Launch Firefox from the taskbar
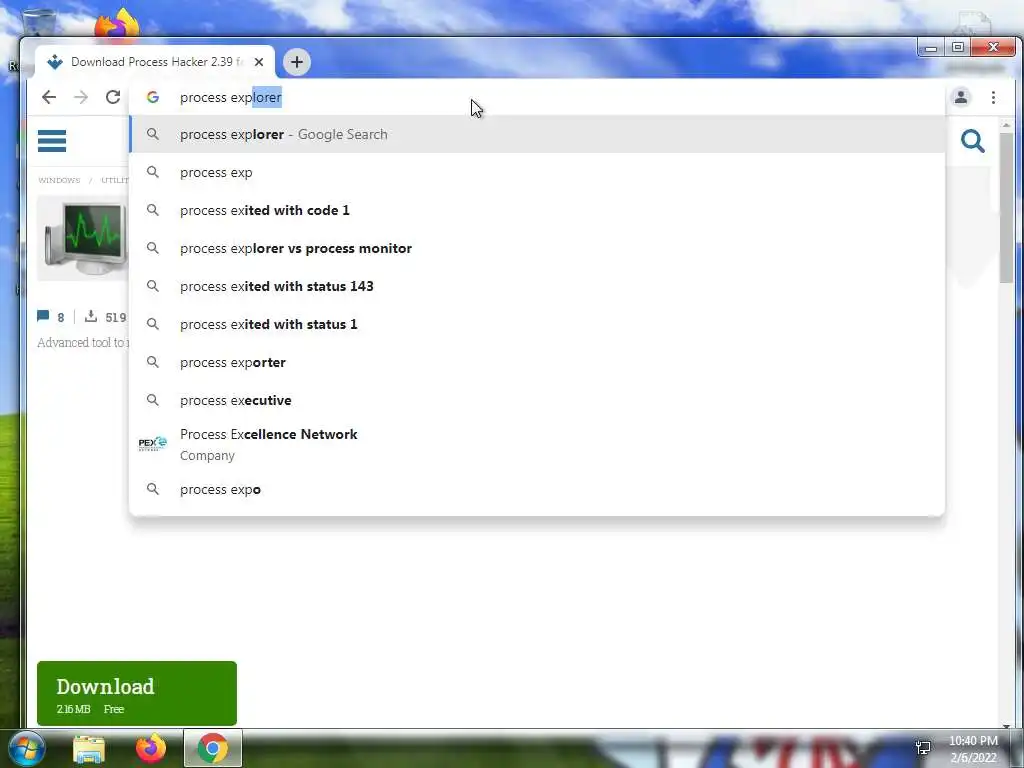1024x768 pixels. (151, 748)
